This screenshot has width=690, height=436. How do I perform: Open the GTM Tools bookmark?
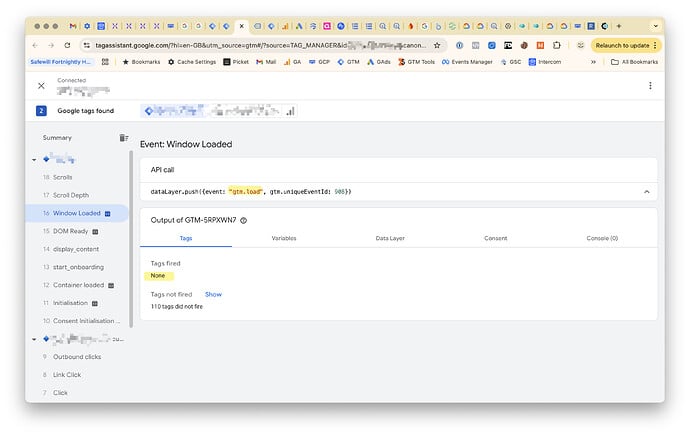click(x=414, y=62)
